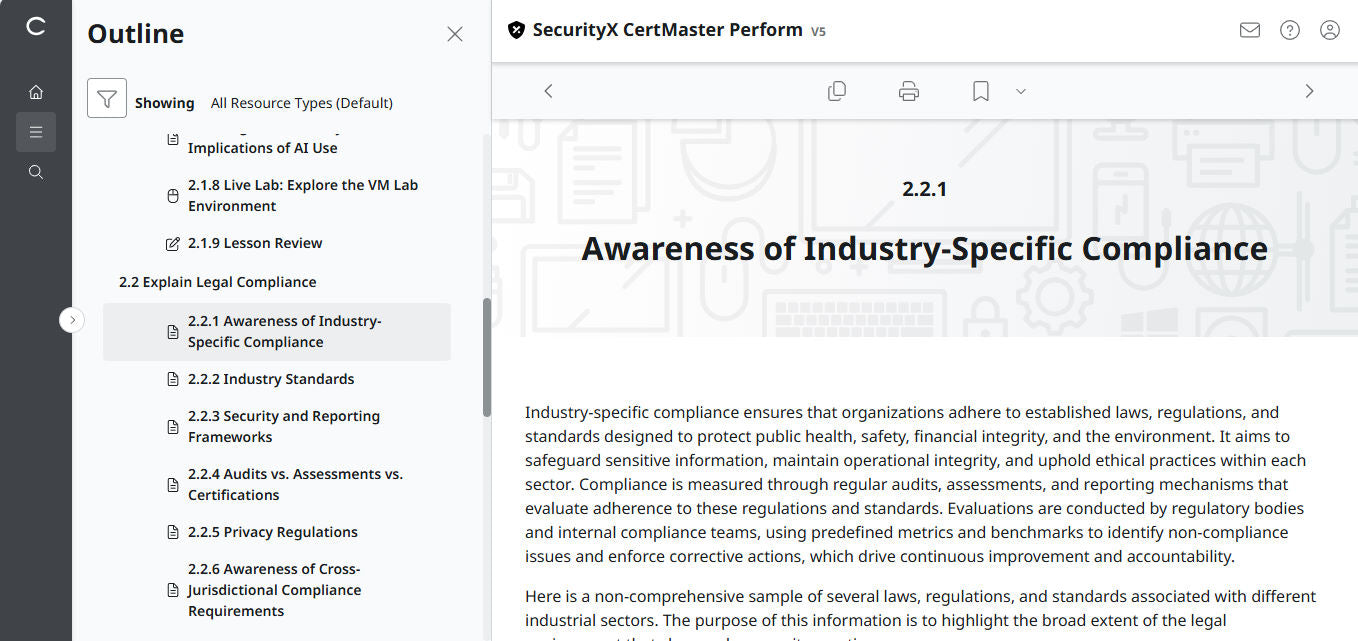Open the search panel in the sidebar
Image resolution: width=1358 pixels, height=641 pixels.
36,171
